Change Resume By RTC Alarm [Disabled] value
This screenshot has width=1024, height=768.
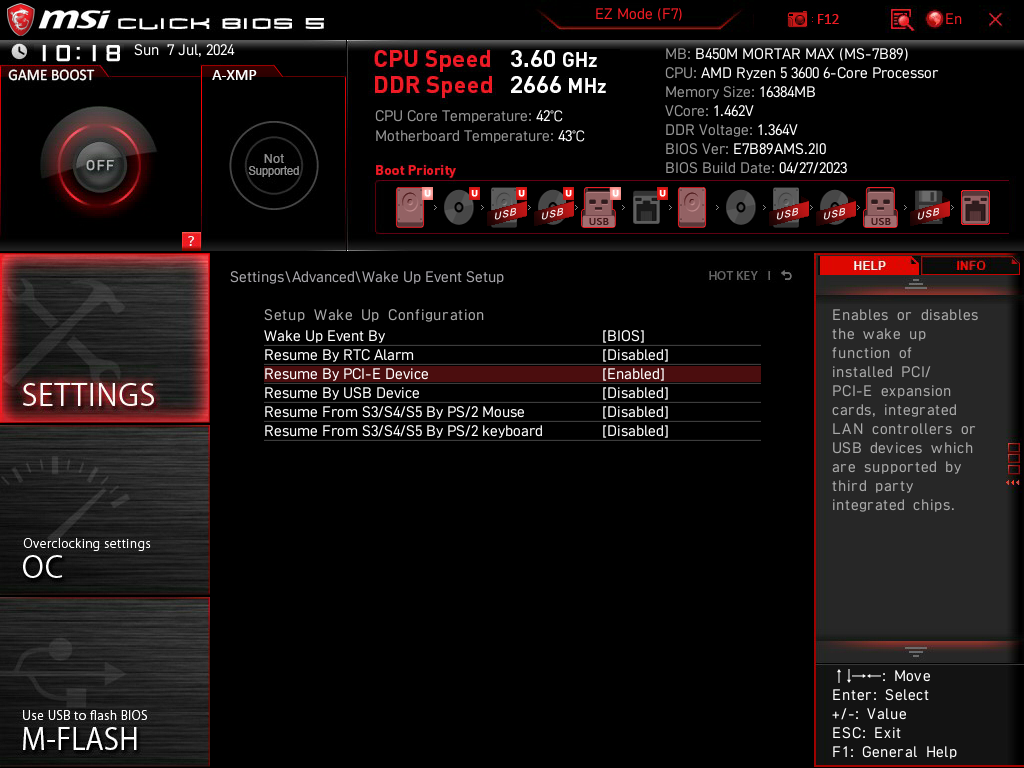[635, 355]
